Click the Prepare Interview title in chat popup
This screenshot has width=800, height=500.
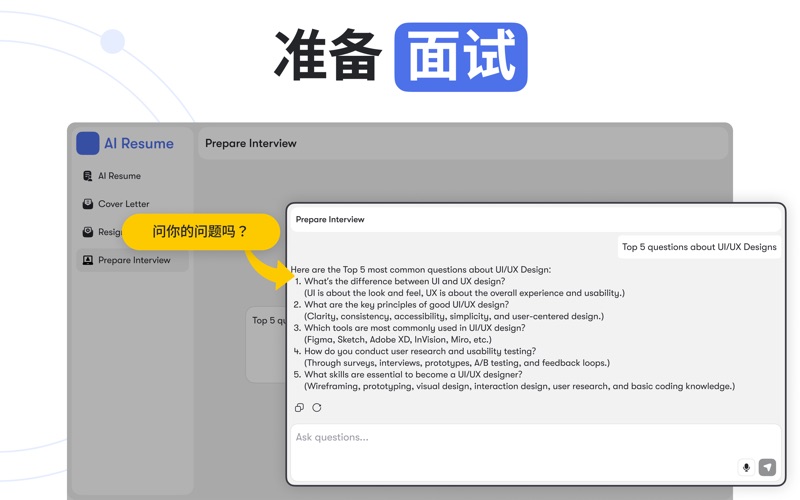pos(330,219)
